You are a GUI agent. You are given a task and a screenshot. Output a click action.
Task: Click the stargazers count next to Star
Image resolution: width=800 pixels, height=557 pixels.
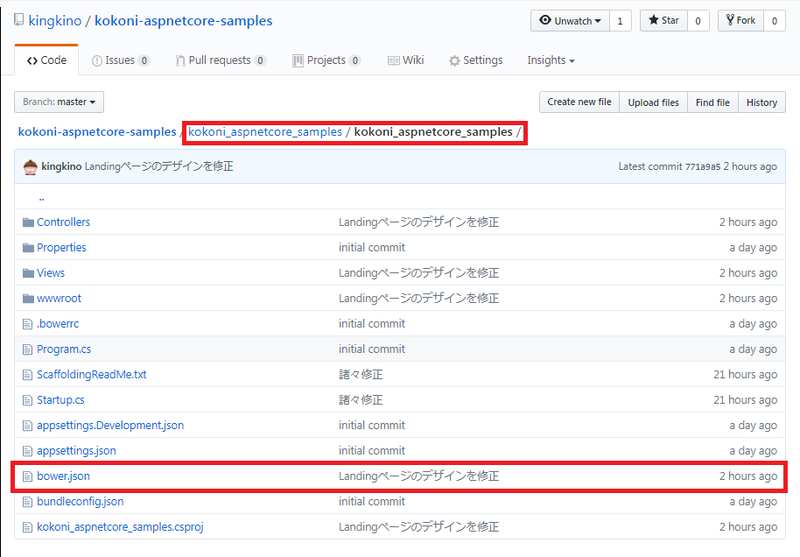click(x=698, y=21)
